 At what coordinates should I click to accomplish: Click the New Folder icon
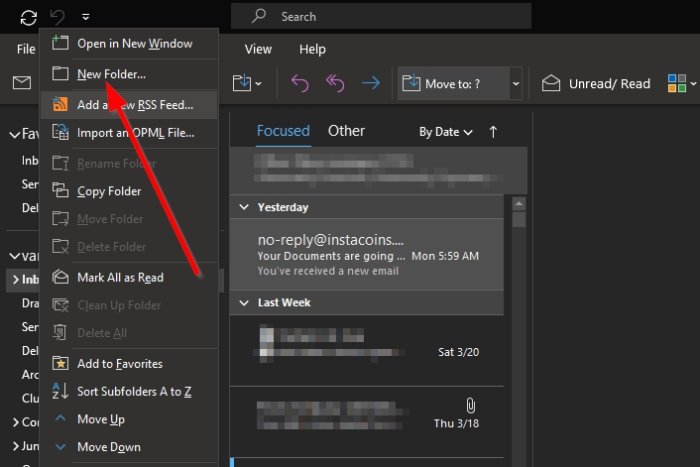point(60,73)
